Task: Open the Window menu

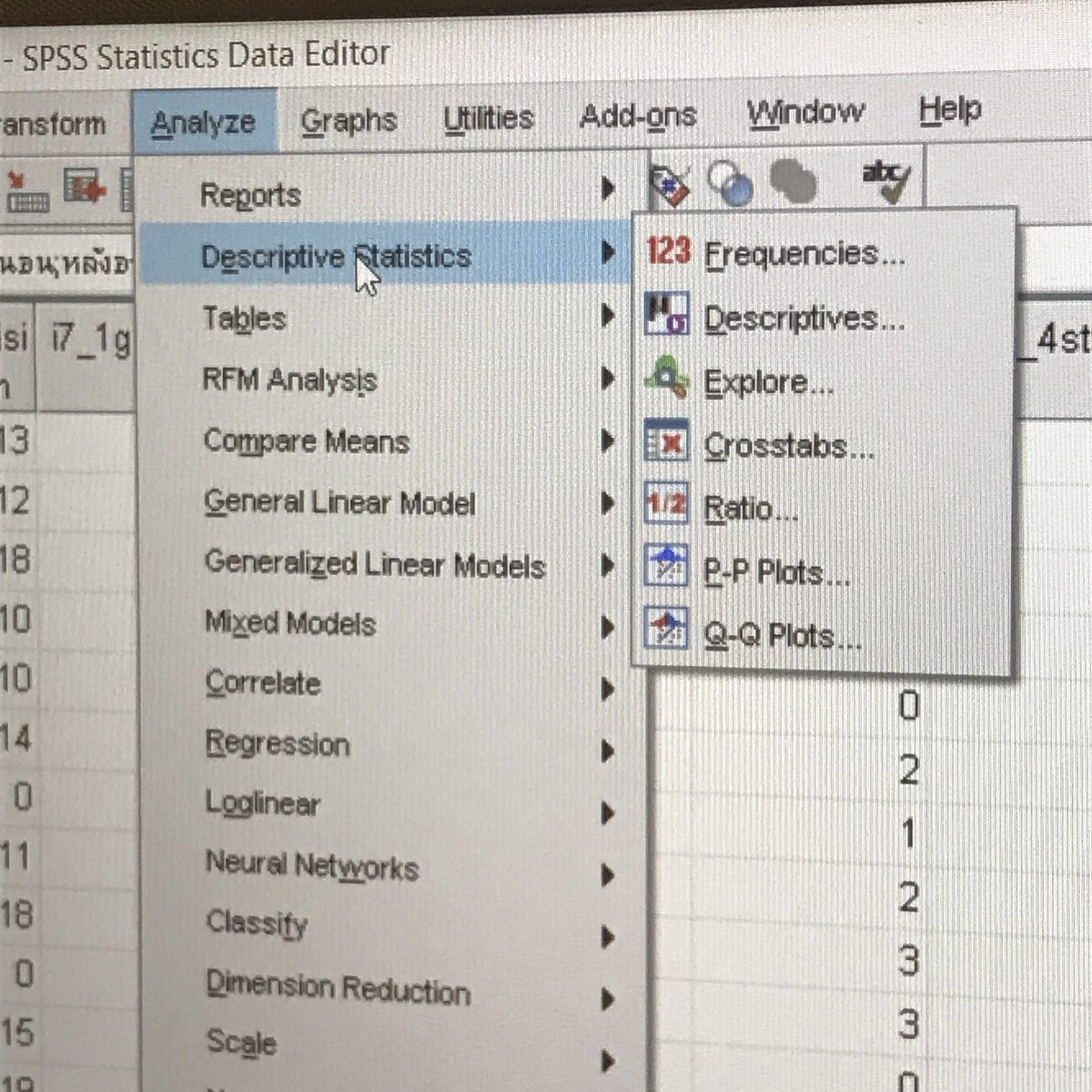Action: (x=805, y=112)
